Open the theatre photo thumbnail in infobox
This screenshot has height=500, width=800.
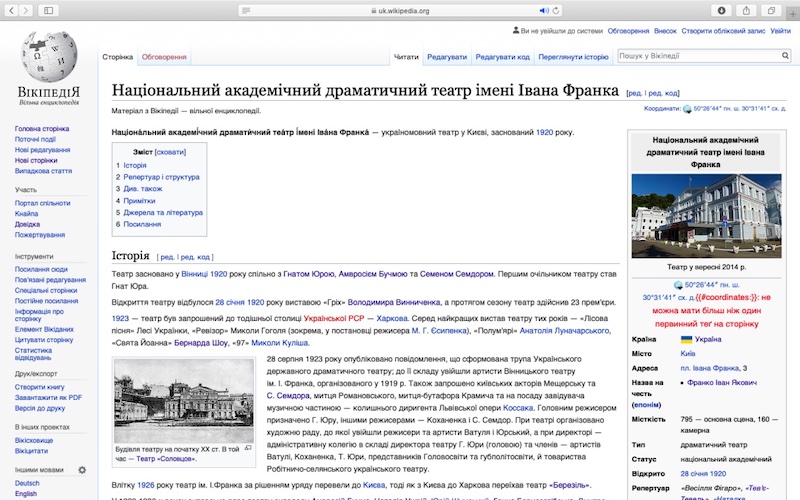(x=706, y=216)
